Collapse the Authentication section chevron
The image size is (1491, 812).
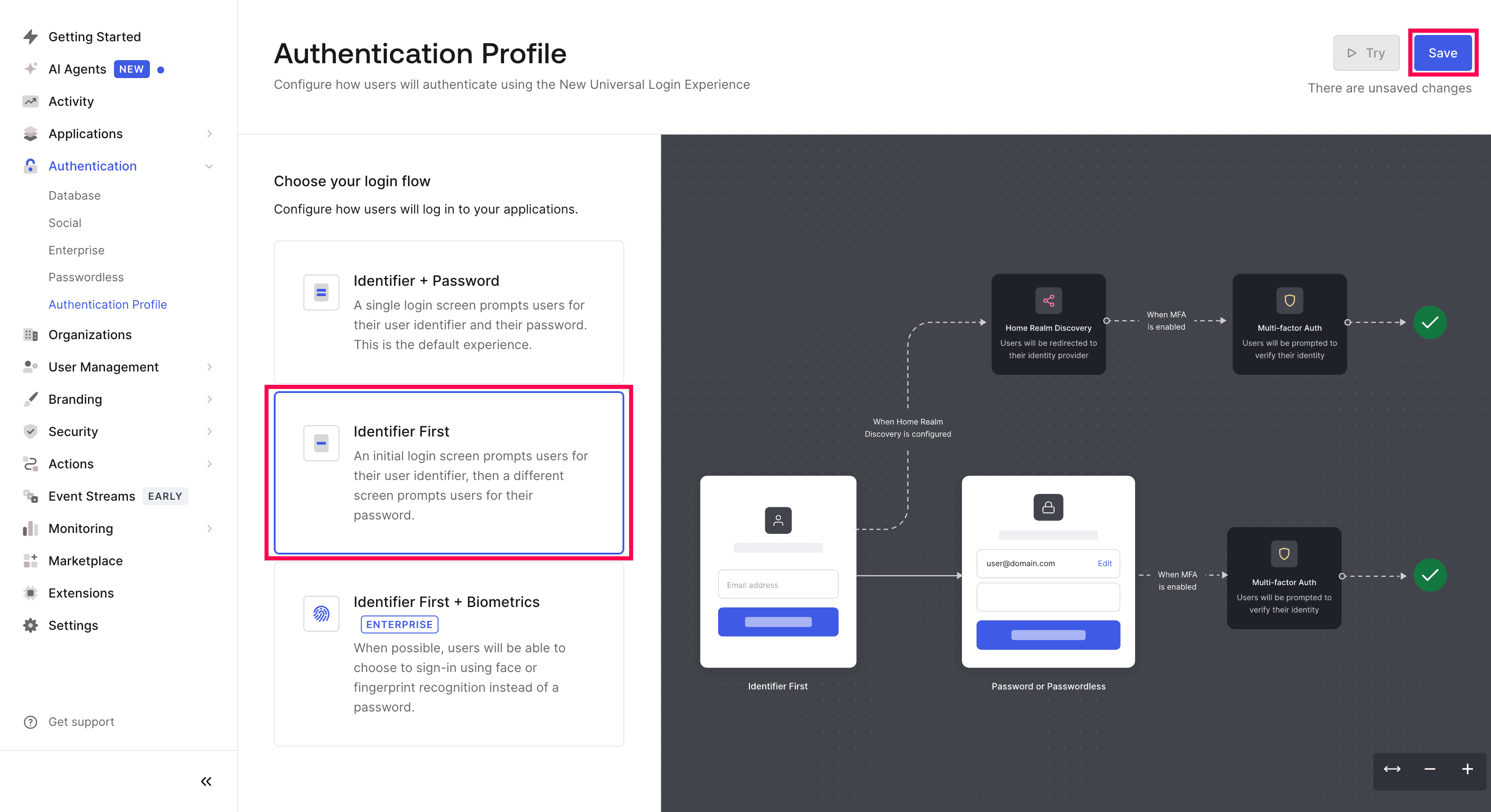209,166
